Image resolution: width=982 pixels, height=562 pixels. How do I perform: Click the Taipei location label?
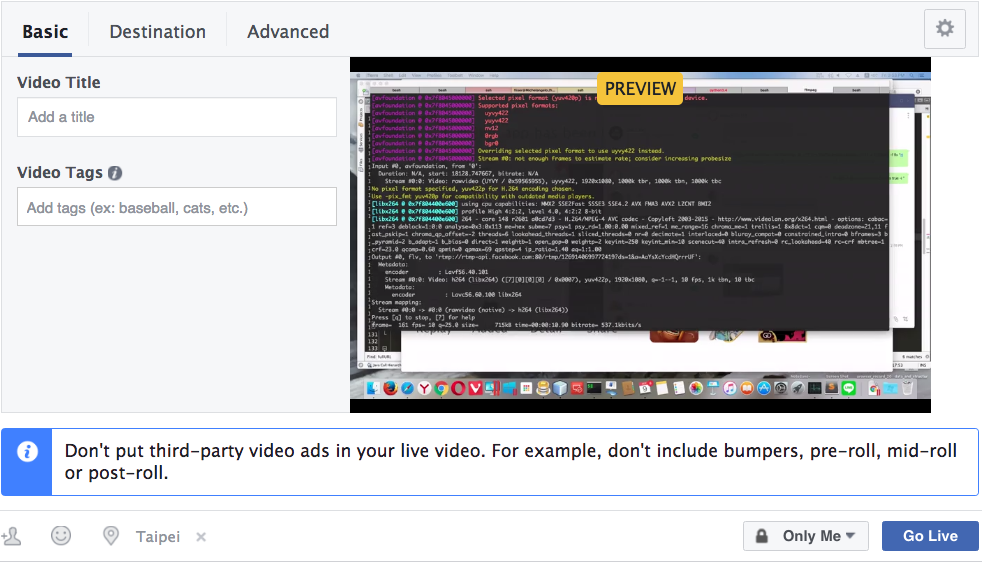tap(158, 537)
